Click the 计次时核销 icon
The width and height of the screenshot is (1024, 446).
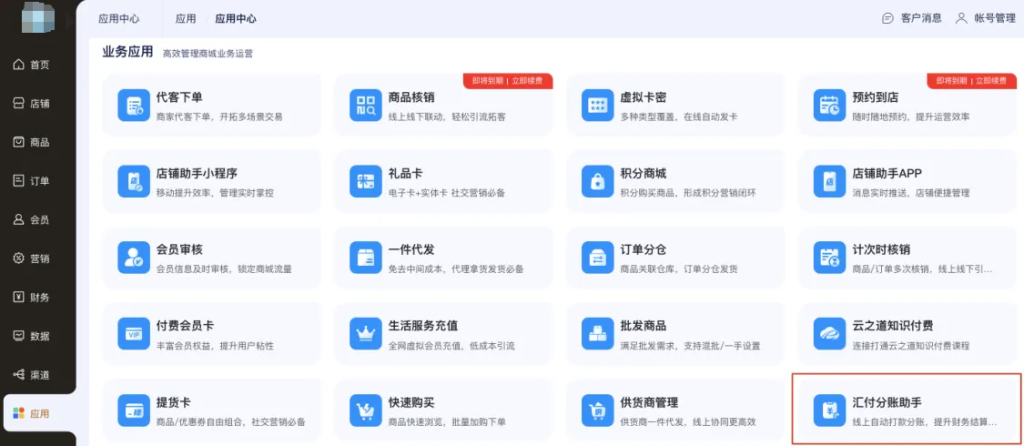click(x=829, y=257)
